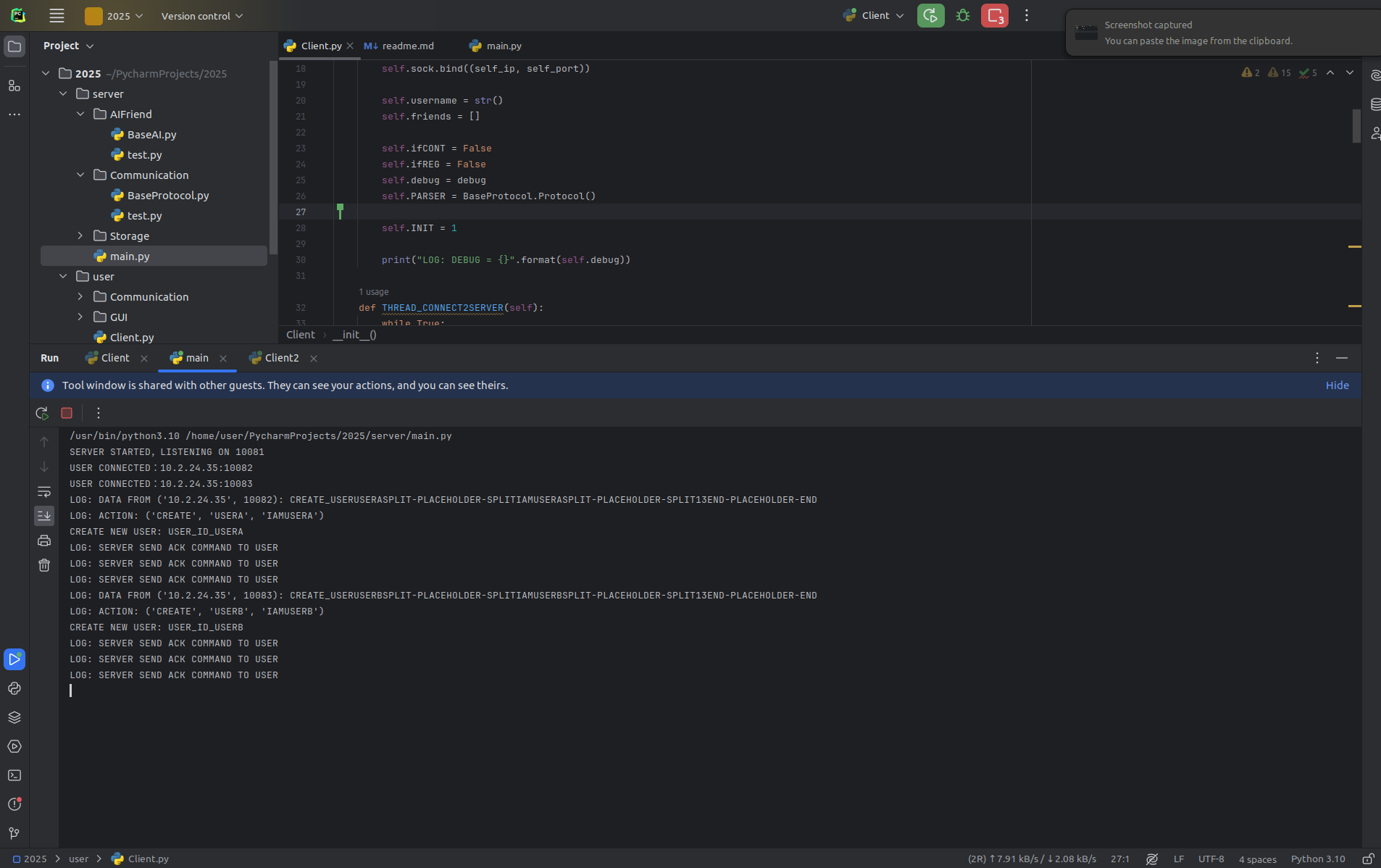
Task: Open the Git tool window icon
Action: coord(14,833)
